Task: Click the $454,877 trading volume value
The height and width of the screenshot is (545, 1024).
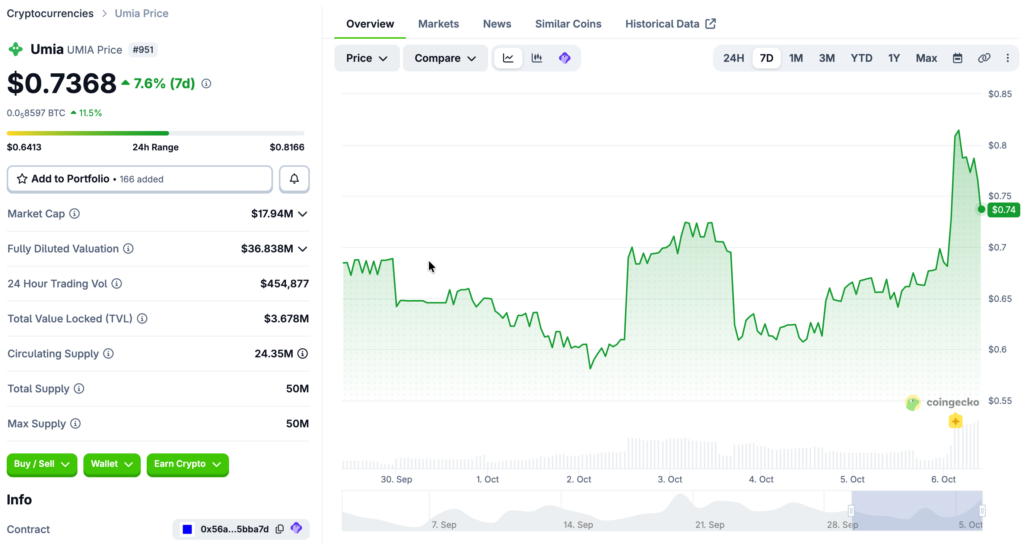Action: (x=284, y=283)
